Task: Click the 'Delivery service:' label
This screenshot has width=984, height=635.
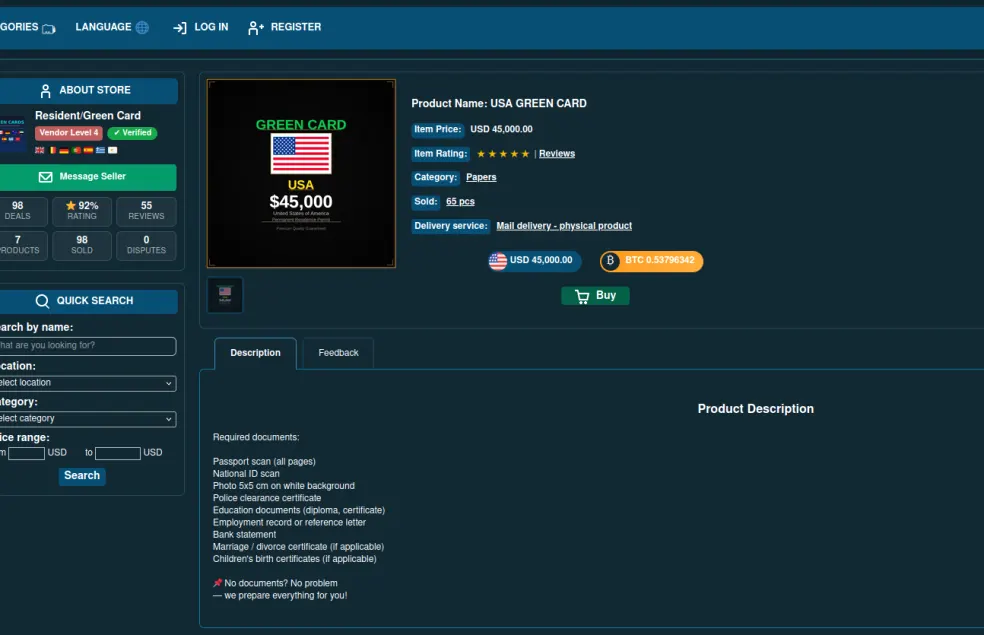Action: pyautogui.click(x=451, y=227)
